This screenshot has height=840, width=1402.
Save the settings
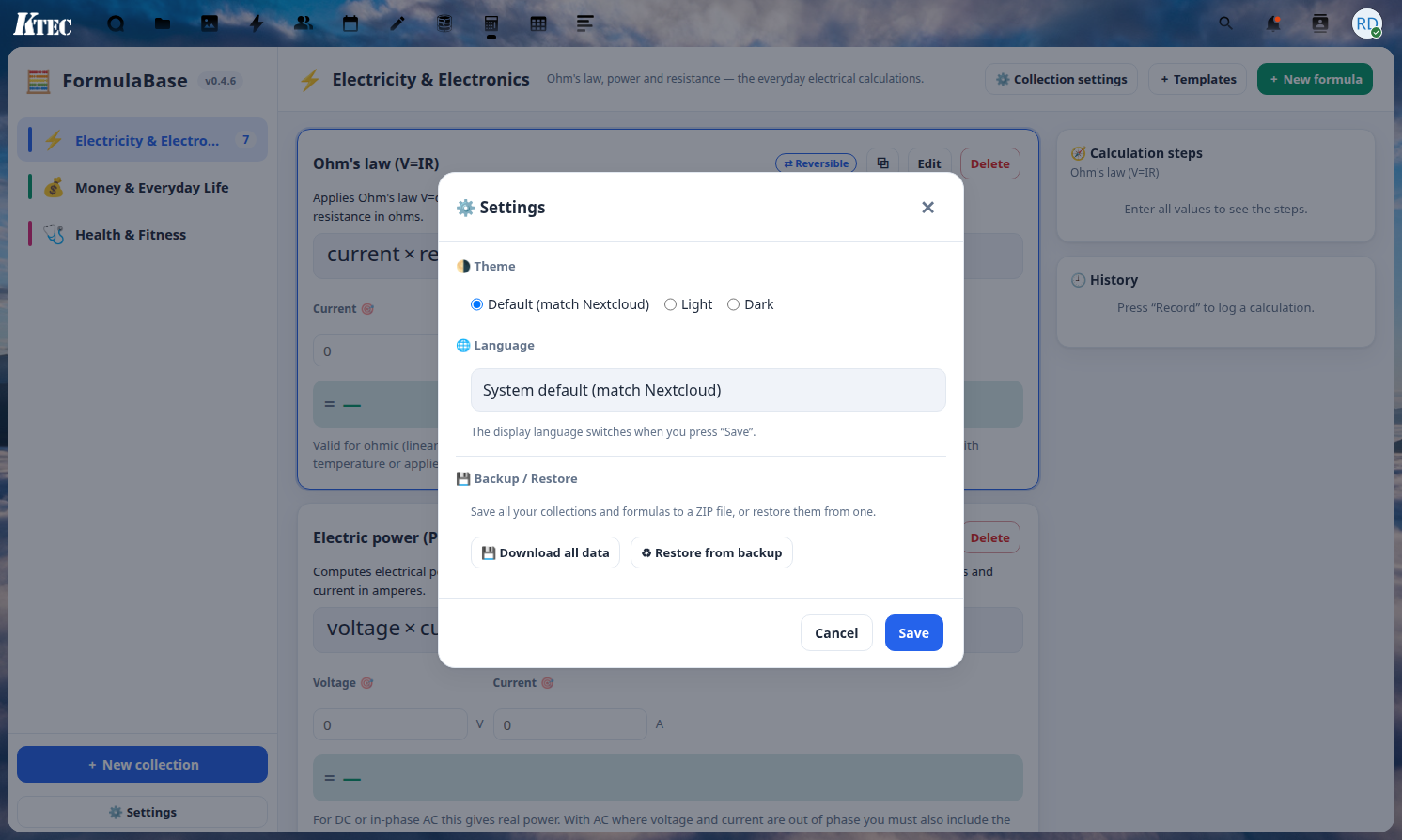click(913, 633)
